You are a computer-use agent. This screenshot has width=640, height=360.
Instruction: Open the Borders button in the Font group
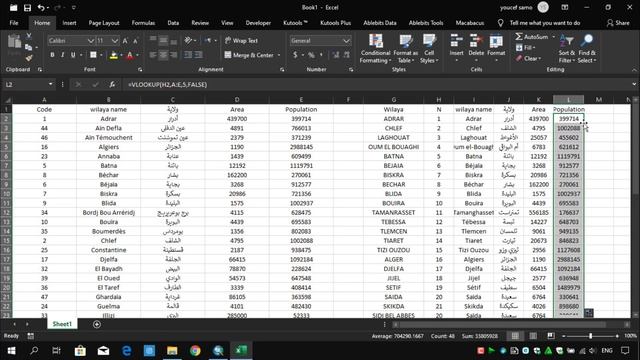coord(93,55)
